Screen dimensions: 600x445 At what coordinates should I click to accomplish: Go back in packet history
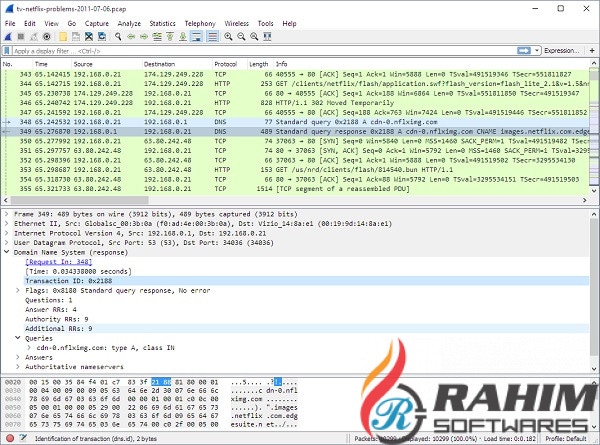[131, 37]
